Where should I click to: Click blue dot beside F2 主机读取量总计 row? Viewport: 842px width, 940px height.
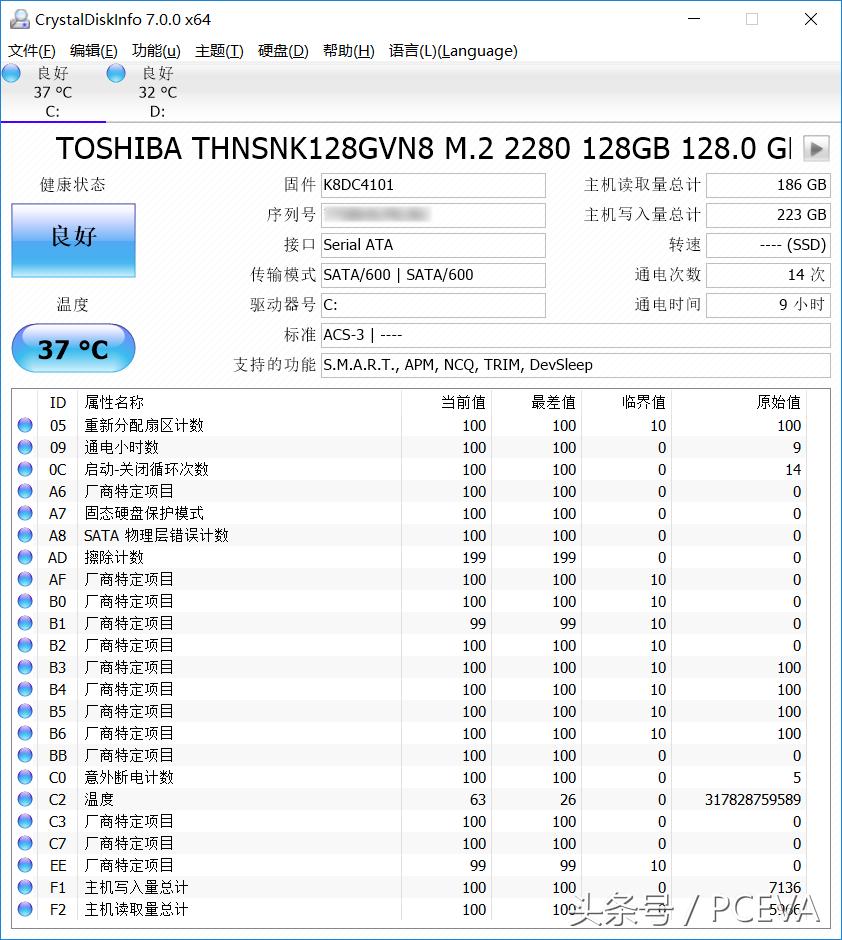click(x=25, y=910)
